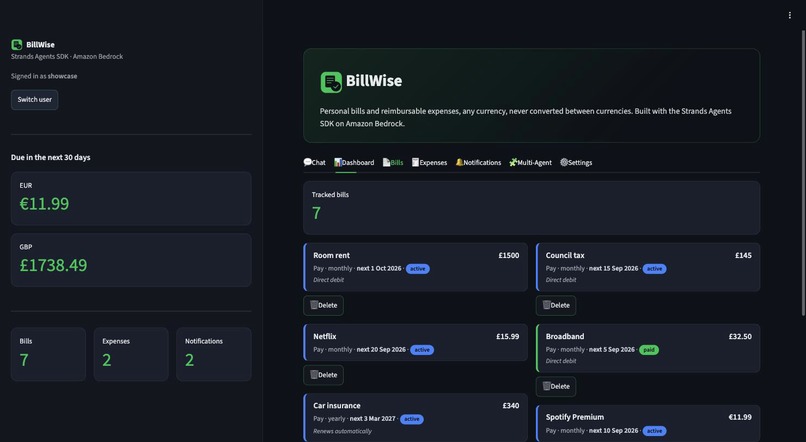Open the Notifications tab
This screenshot has width=806, height=442.
click(x=478, y=162)
